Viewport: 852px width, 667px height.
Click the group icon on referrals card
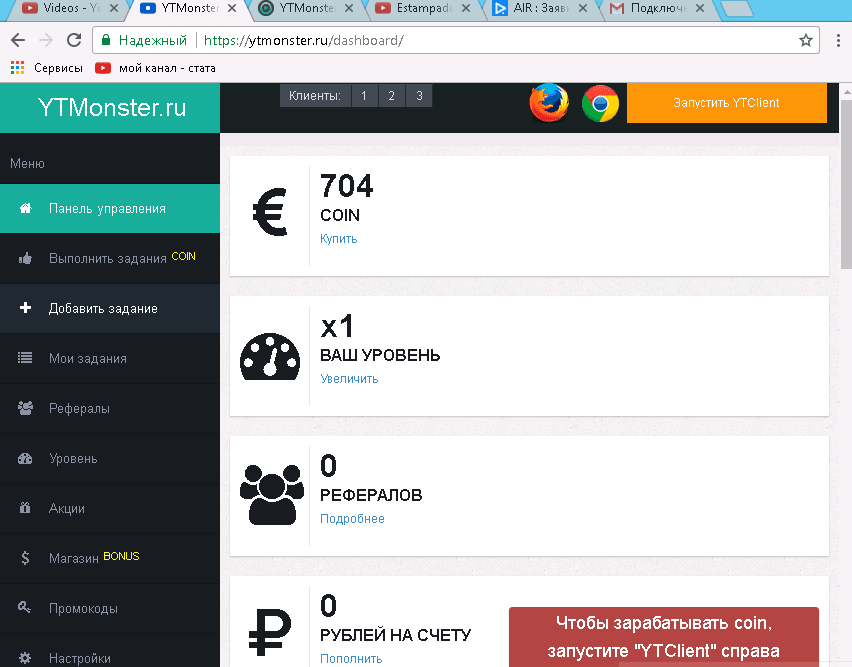click(x=272, y=494)
